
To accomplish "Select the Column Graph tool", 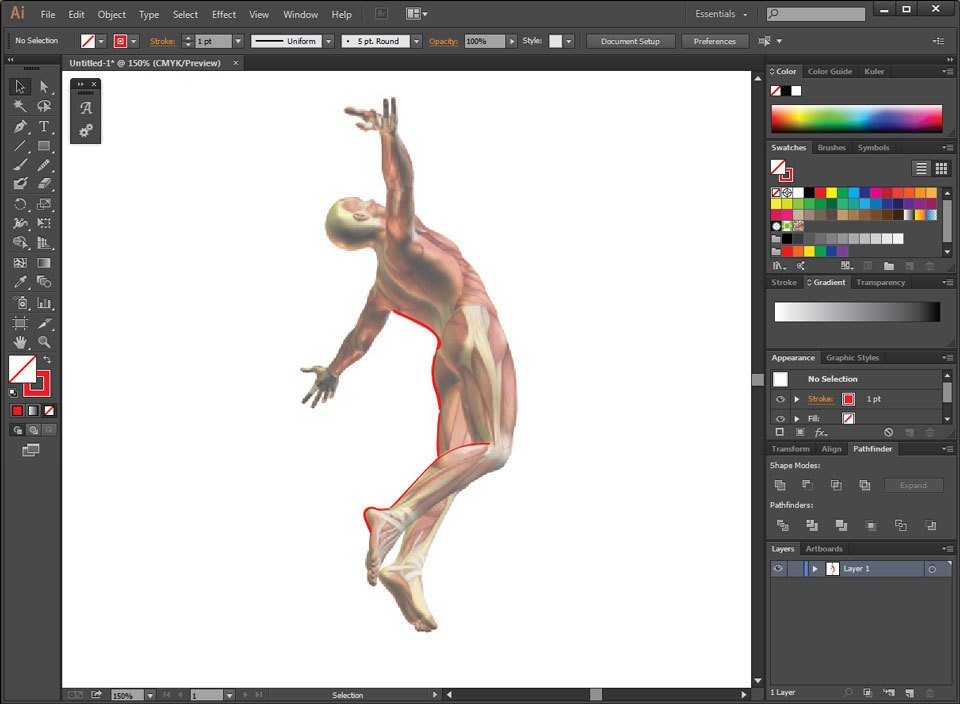I will click(43, 303).
